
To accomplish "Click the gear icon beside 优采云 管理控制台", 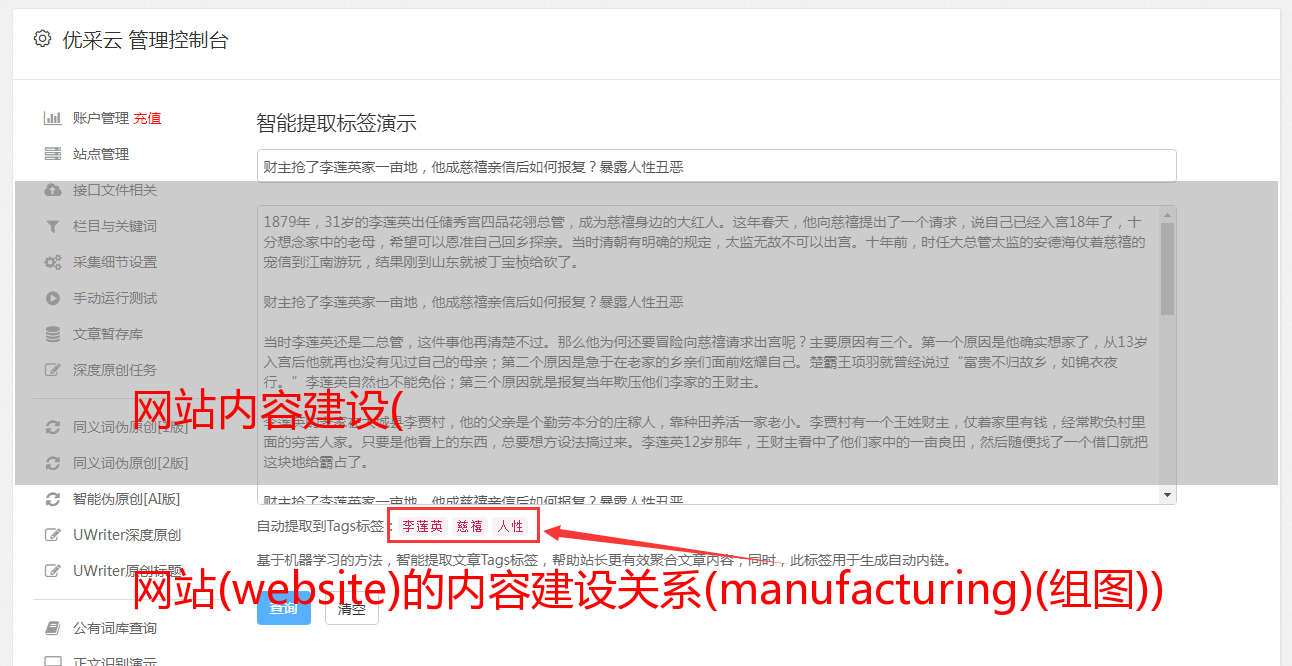I will (x=42, y=39).
